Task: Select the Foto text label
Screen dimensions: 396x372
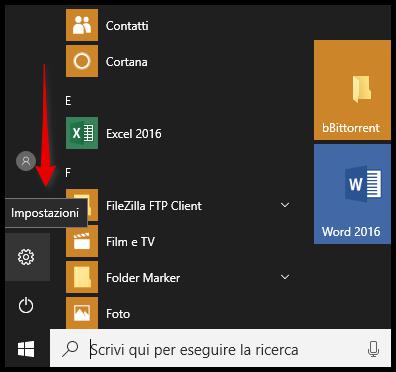Action: coord(118,314)
